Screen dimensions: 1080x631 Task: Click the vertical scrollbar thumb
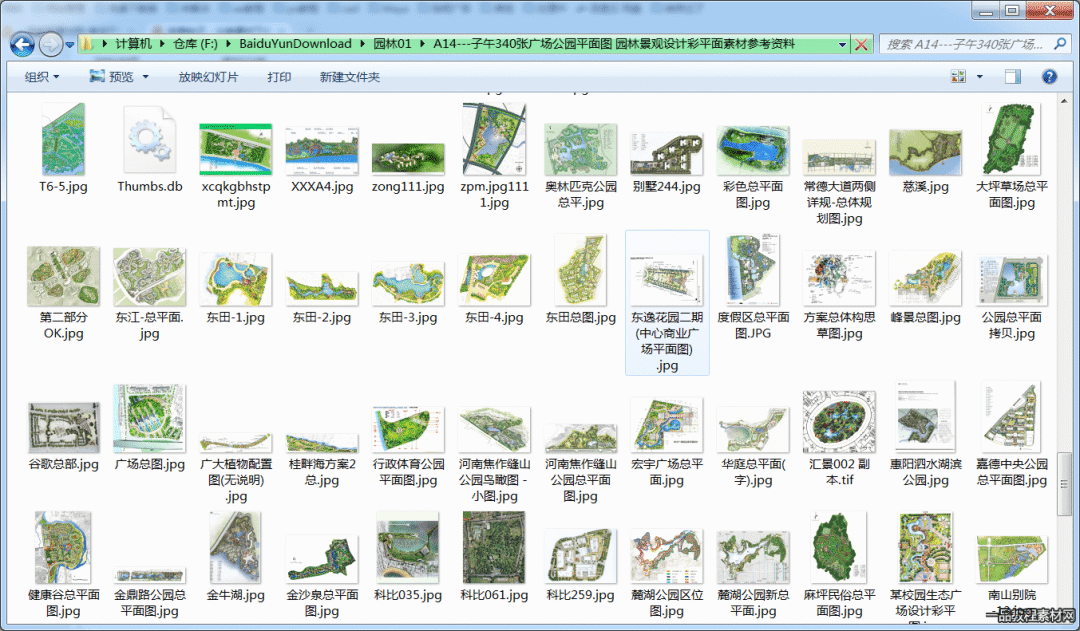tap(1064, 483)
